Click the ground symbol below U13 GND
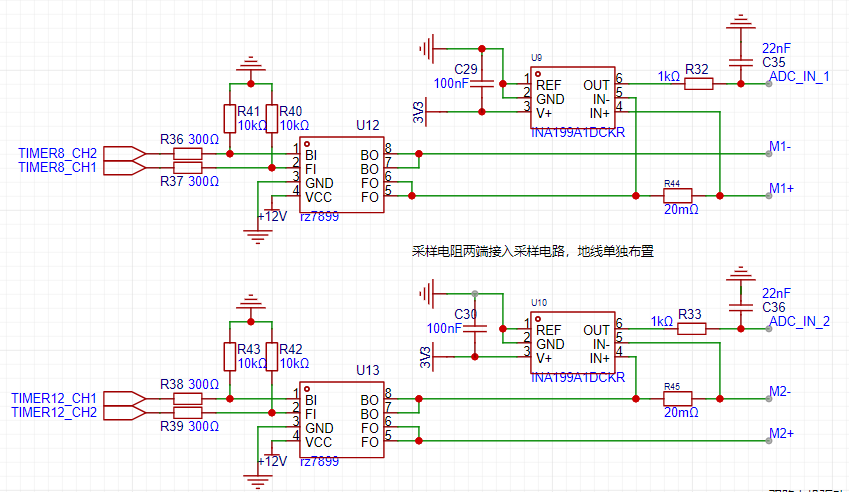This screenshot has width=849, height=492. pyautogui.click(x=258, y=481)
